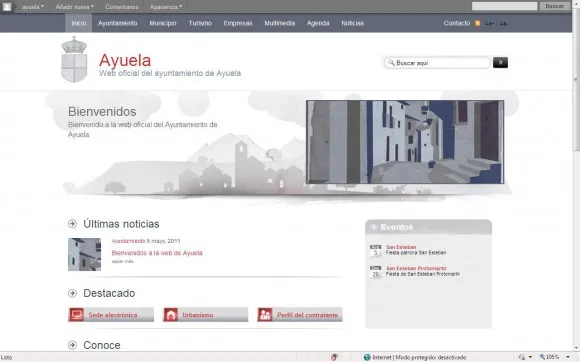Click the magnifier icon in search box
This screenshot has width=580, height=362.
click(391, 62)
